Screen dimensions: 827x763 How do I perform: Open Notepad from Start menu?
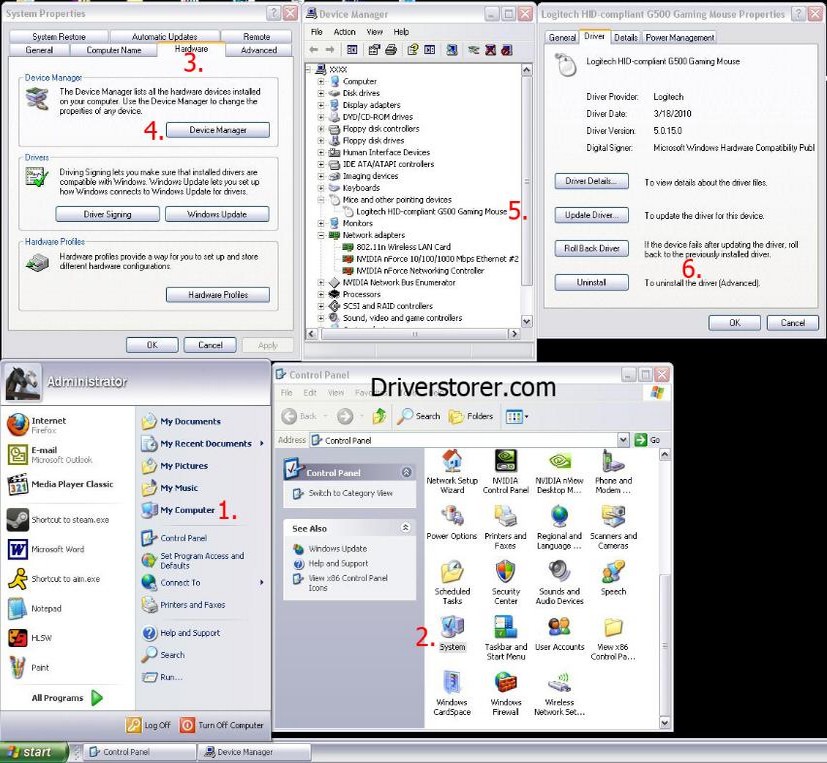click(x=35, y=609)
